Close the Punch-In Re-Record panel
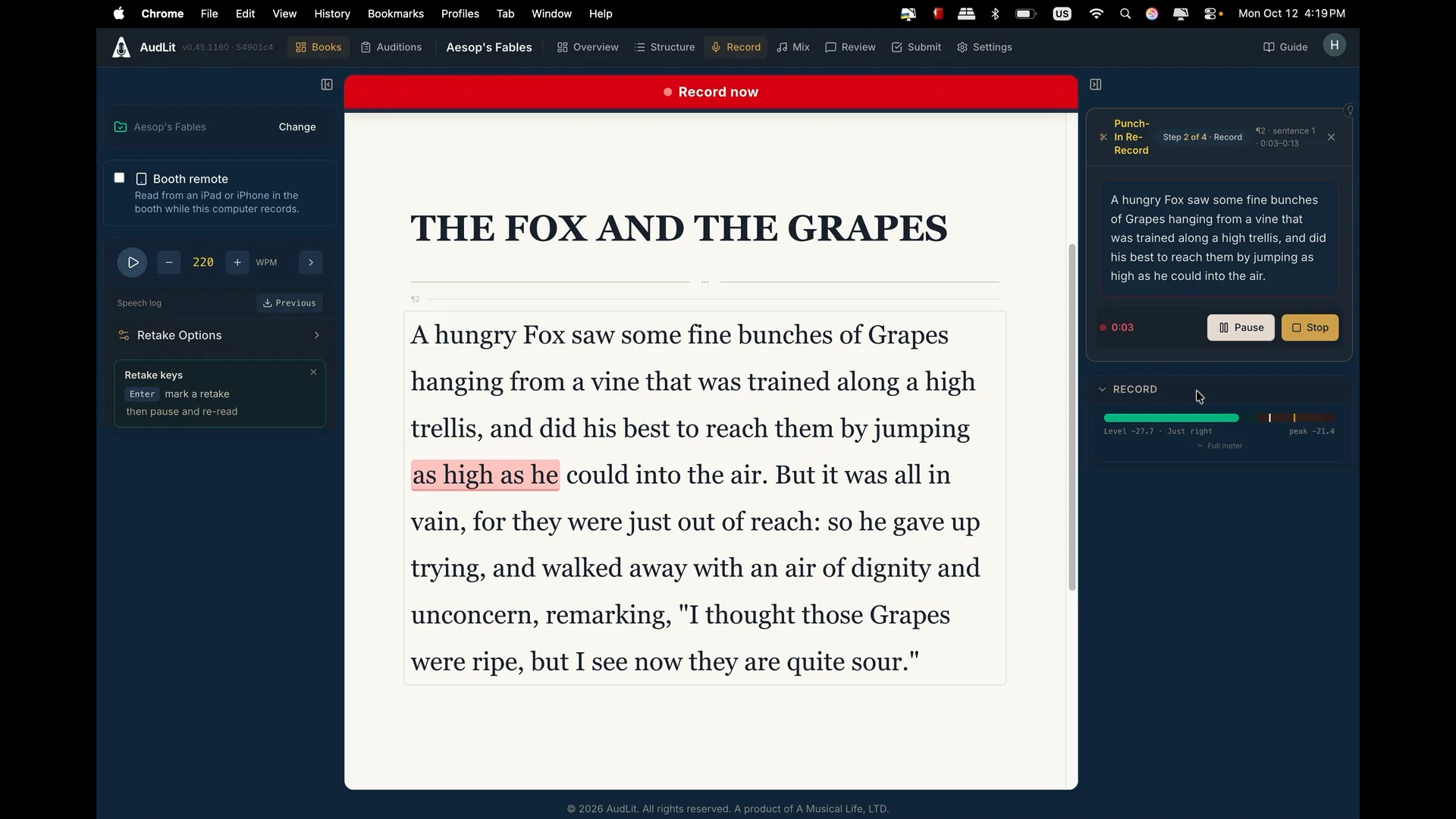This screenshot has height=819, width=1456. [1331, 137]
